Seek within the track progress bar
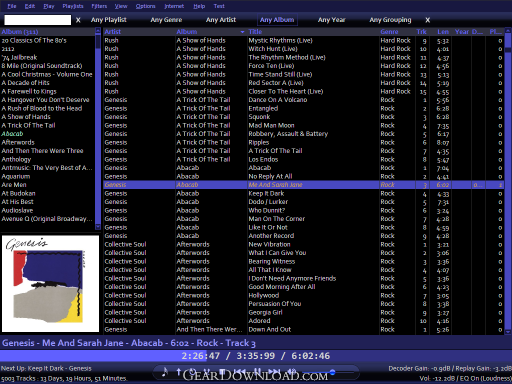 [x=256, y=356]
